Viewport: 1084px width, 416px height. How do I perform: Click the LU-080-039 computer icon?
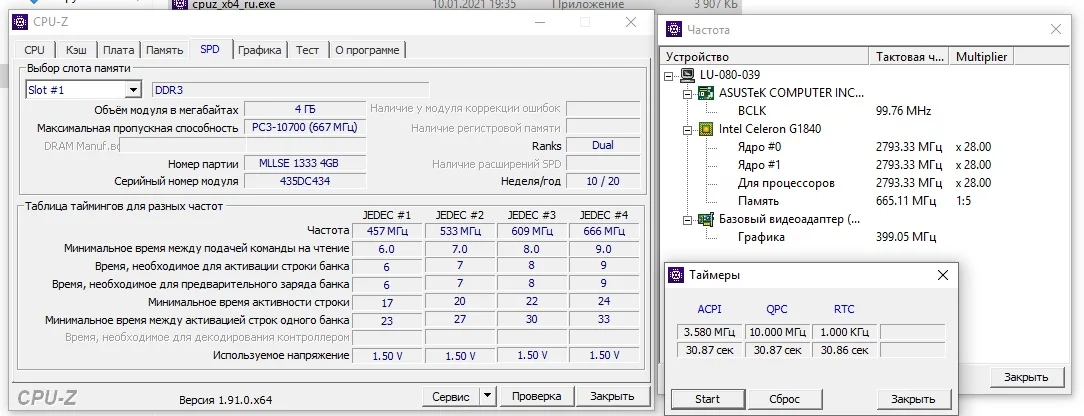tap(687, 75)
